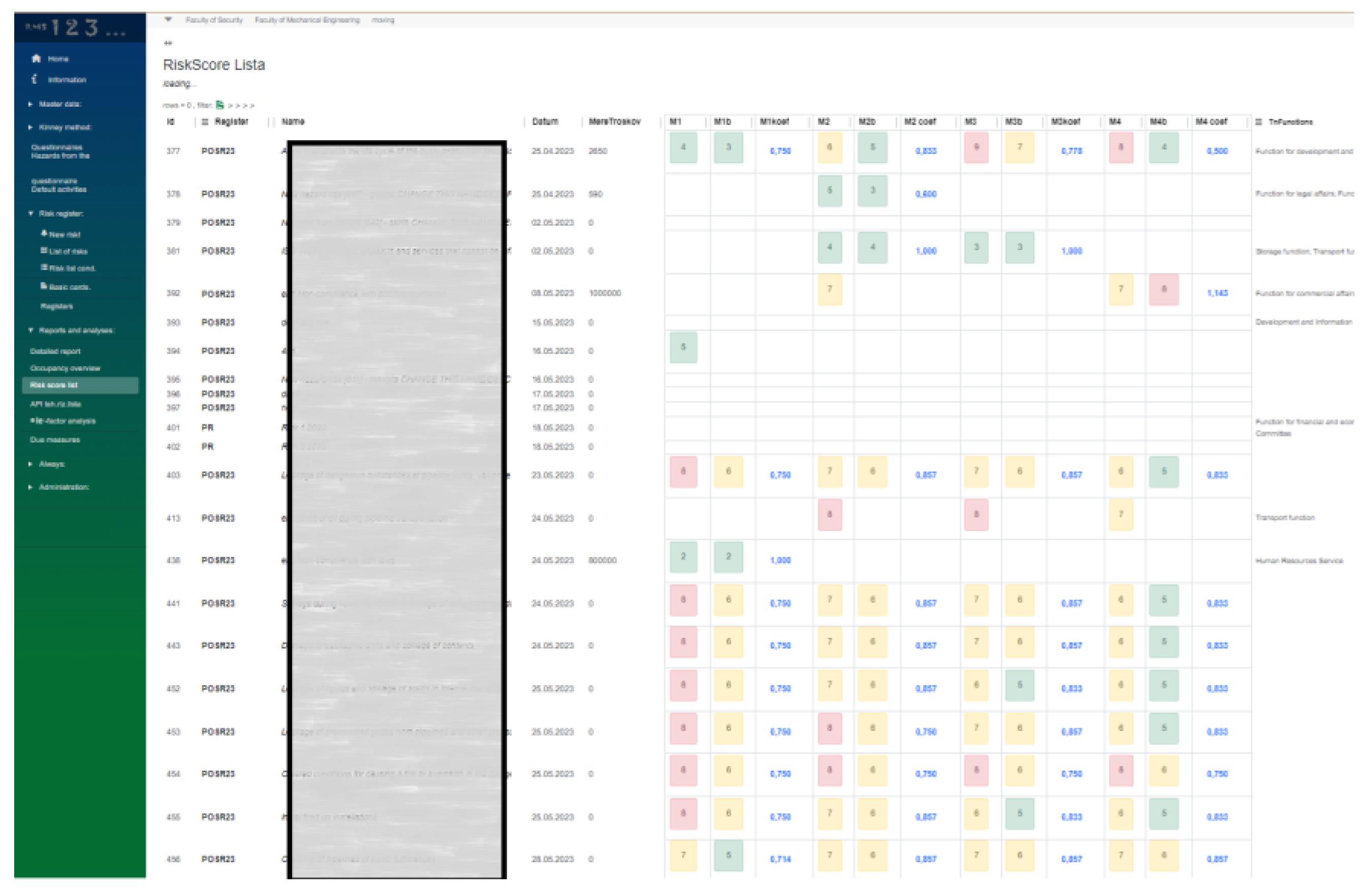Click red M1 cell in row 403
Viewport: 1372px width, 895px height.
coord(683,472)
